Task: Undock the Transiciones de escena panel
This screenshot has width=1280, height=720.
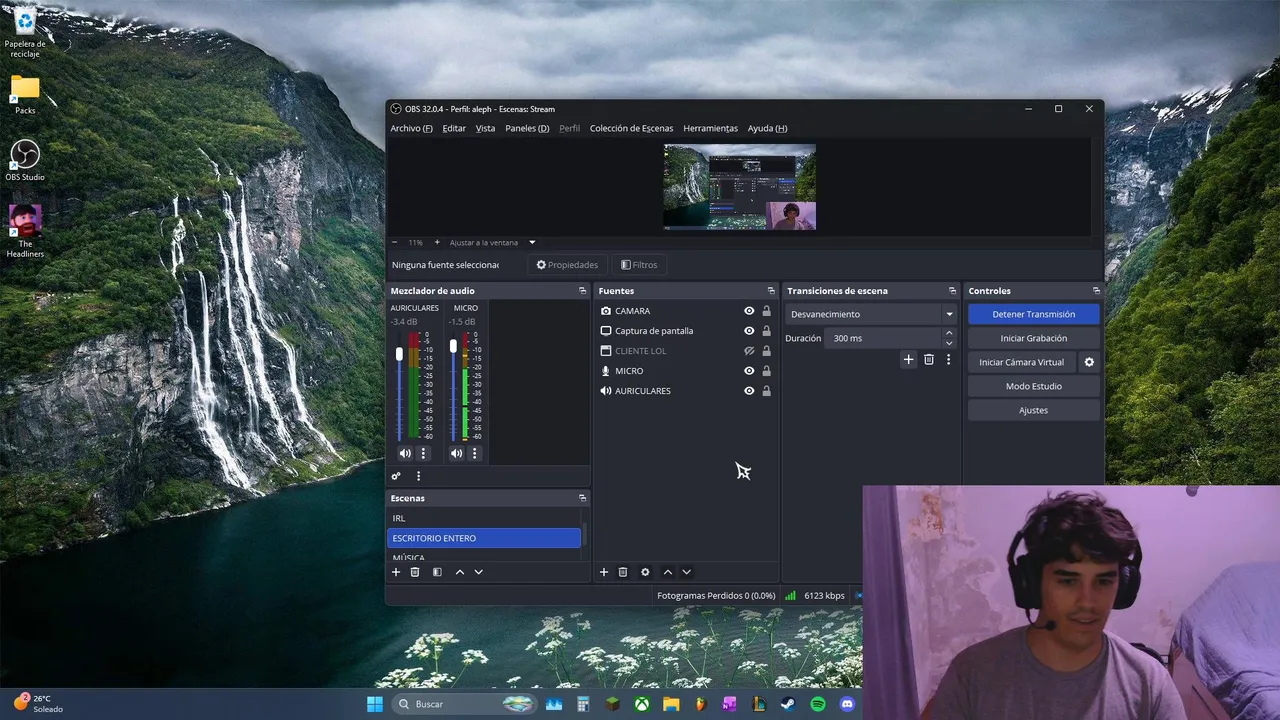Action: pyautogui.click(x=952, y=291)
